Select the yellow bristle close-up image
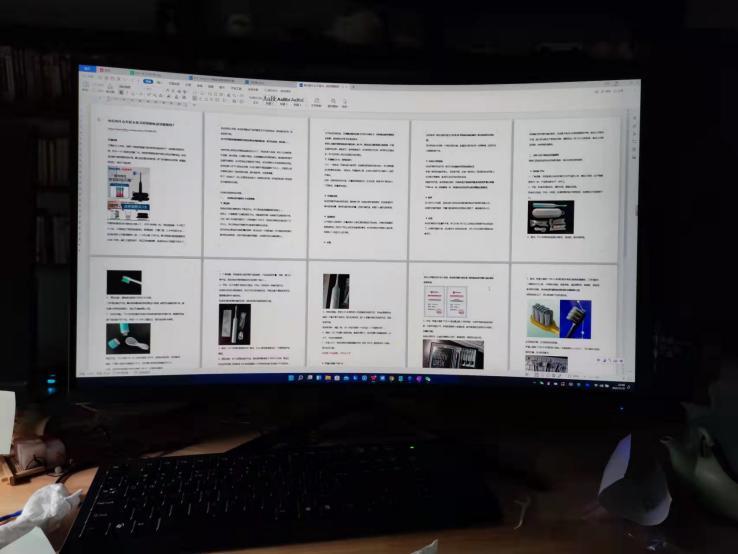This screenshot has width=738, height=554. (543, 320)
